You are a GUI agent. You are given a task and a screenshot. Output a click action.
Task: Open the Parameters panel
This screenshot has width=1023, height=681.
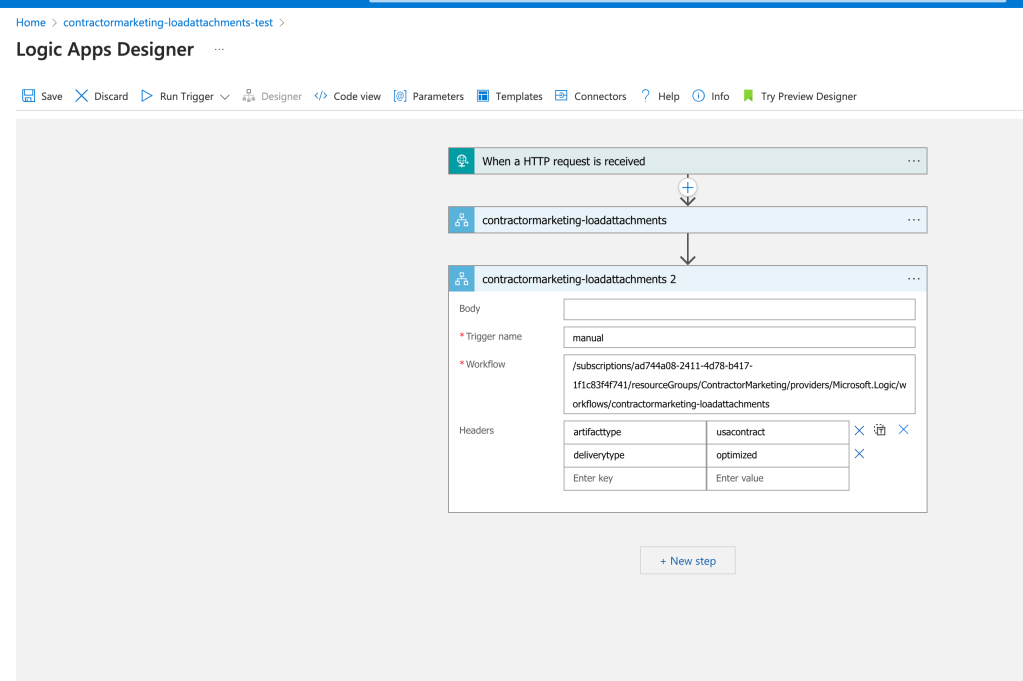tap(438, 97)
